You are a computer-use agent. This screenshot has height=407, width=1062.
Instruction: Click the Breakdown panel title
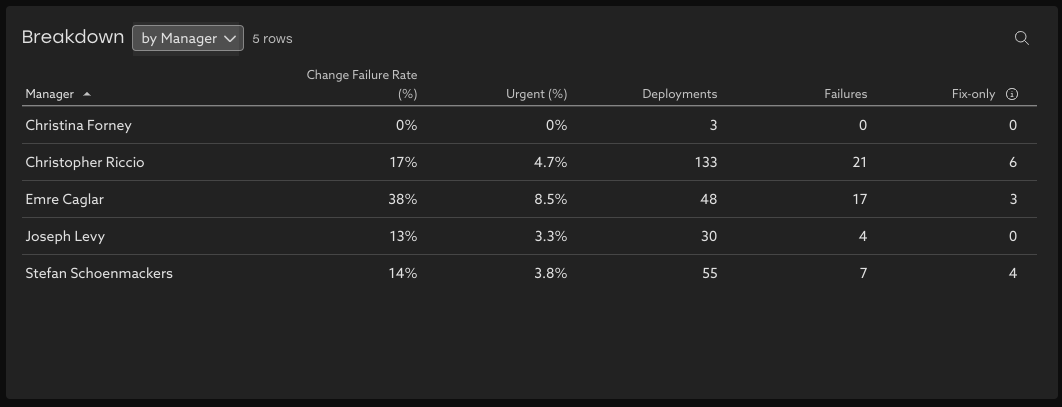point(73,37)
